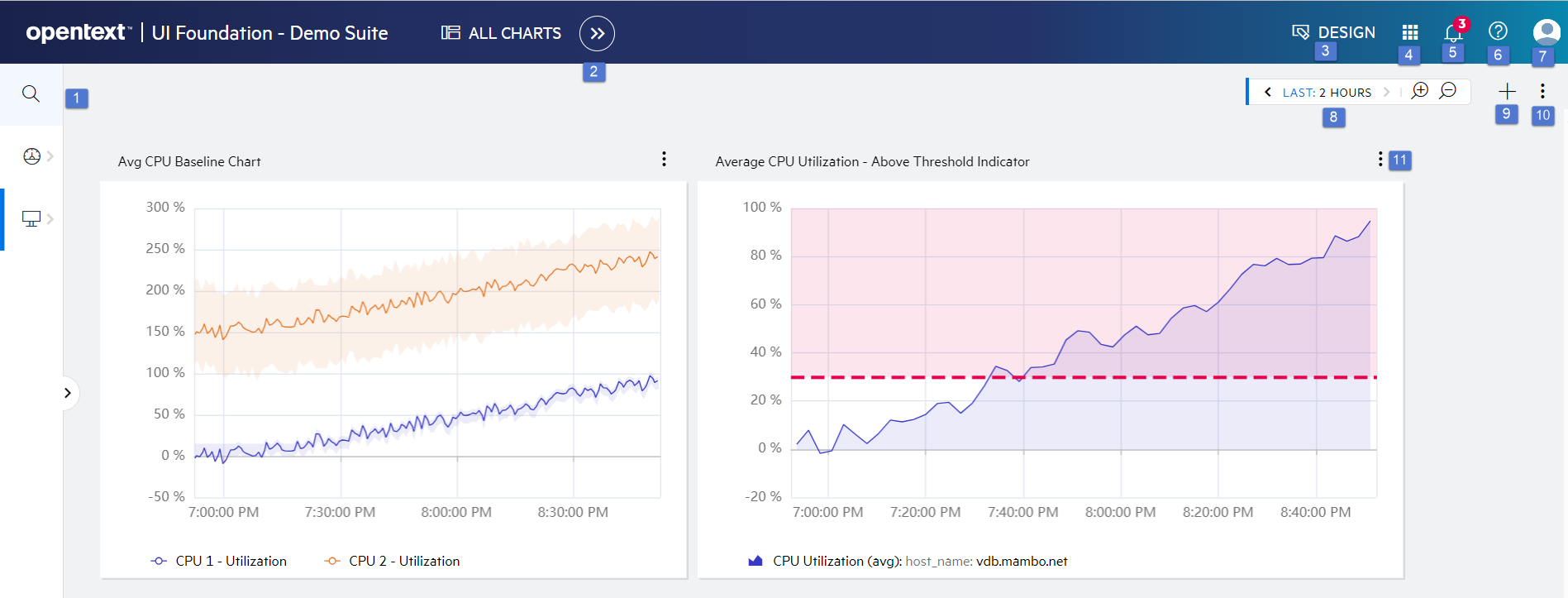The height and width of the screenshot is (598, 1568).
Task: Click the help question mark icon
Action: click(1498, 31)
